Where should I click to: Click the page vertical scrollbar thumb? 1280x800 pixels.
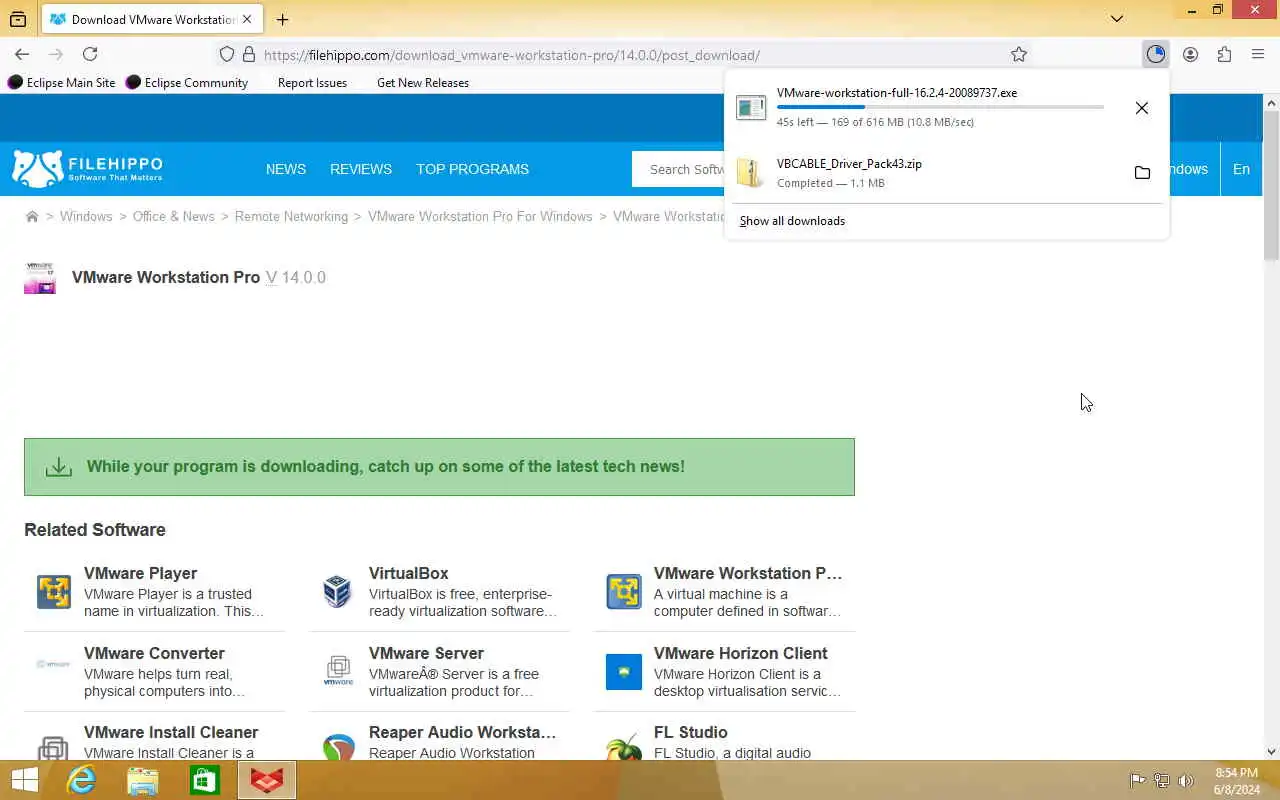(1271, 186)
